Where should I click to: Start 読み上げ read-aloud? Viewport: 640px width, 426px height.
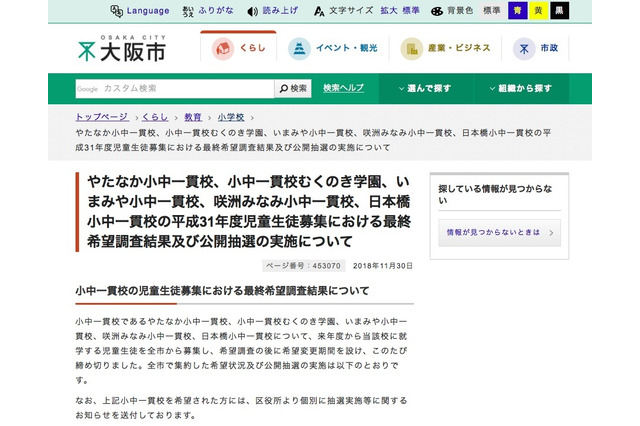(x=280, y=11)
